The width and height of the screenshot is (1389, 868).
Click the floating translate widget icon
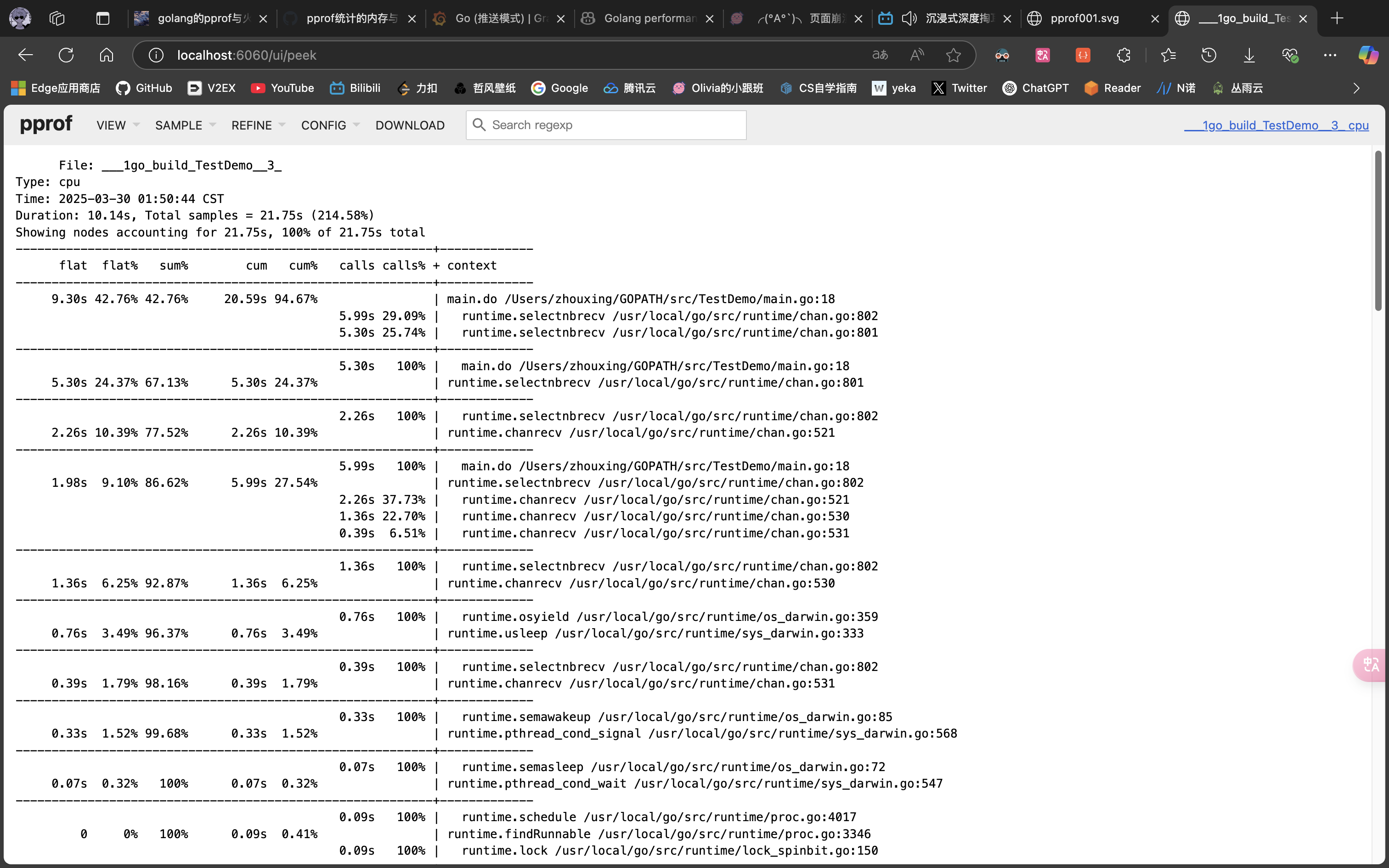coord(1371,665)
